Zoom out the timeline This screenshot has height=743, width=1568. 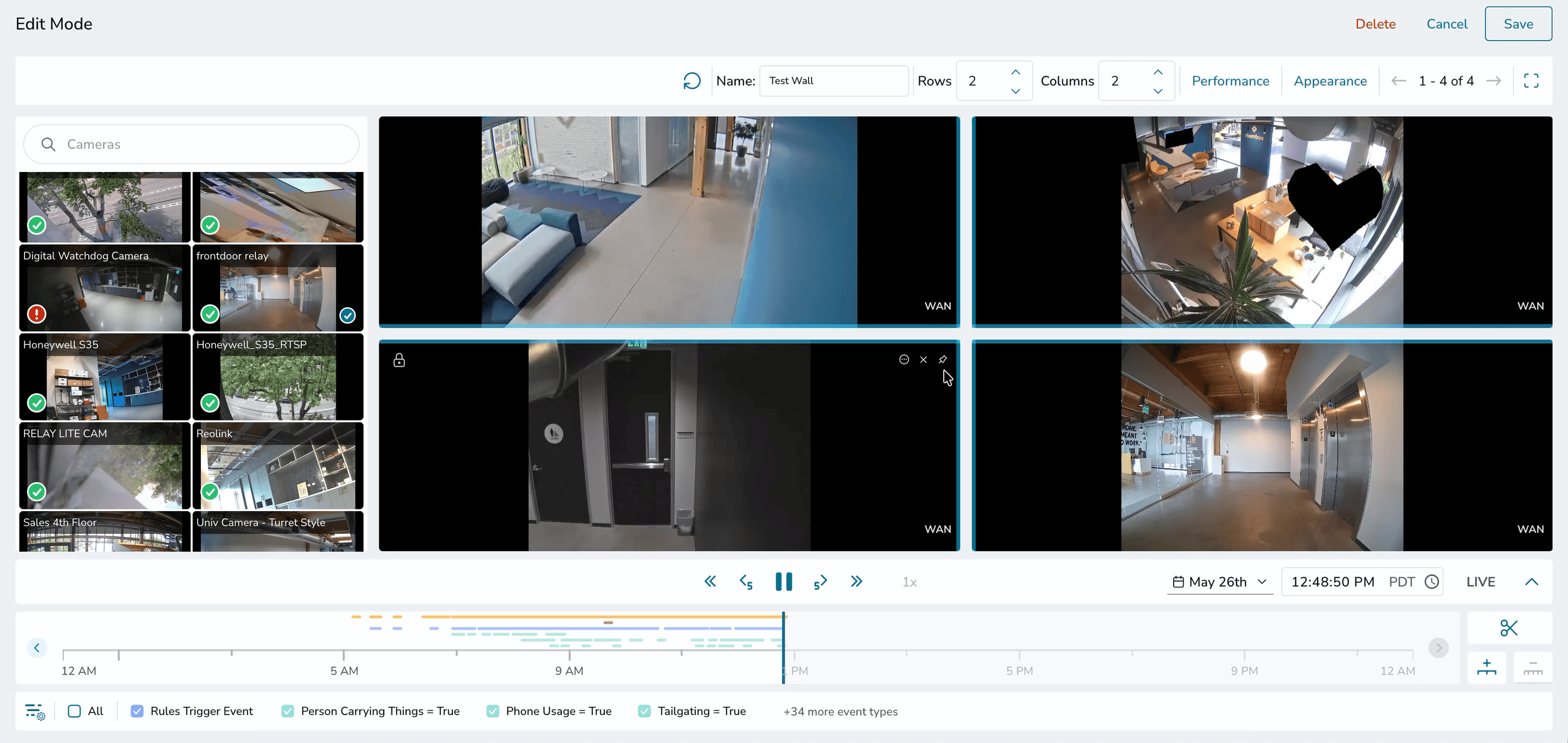(x=1533, y=667)
